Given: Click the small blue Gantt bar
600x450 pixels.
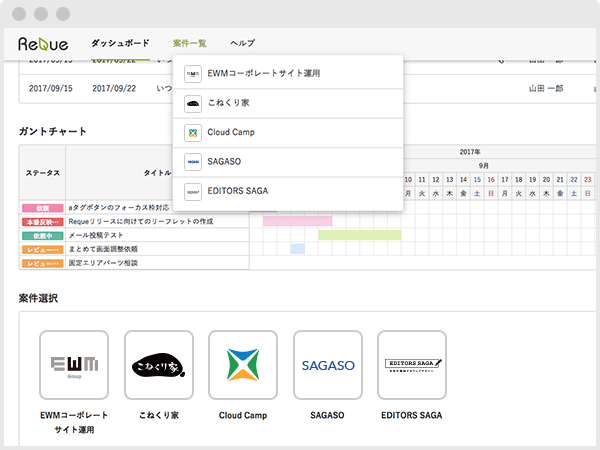Looking at the screenshot, I should click(298, 249).
